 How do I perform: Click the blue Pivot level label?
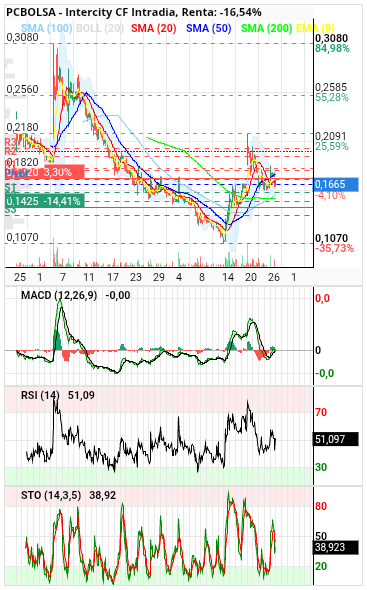click(16, 173)
